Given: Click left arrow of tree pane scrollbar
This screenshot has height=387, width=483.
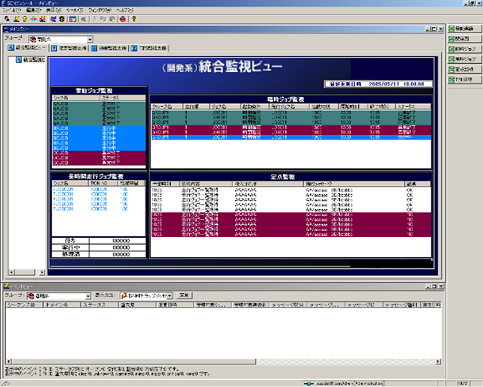Looking at the screenshot, I should pos(11,272).
